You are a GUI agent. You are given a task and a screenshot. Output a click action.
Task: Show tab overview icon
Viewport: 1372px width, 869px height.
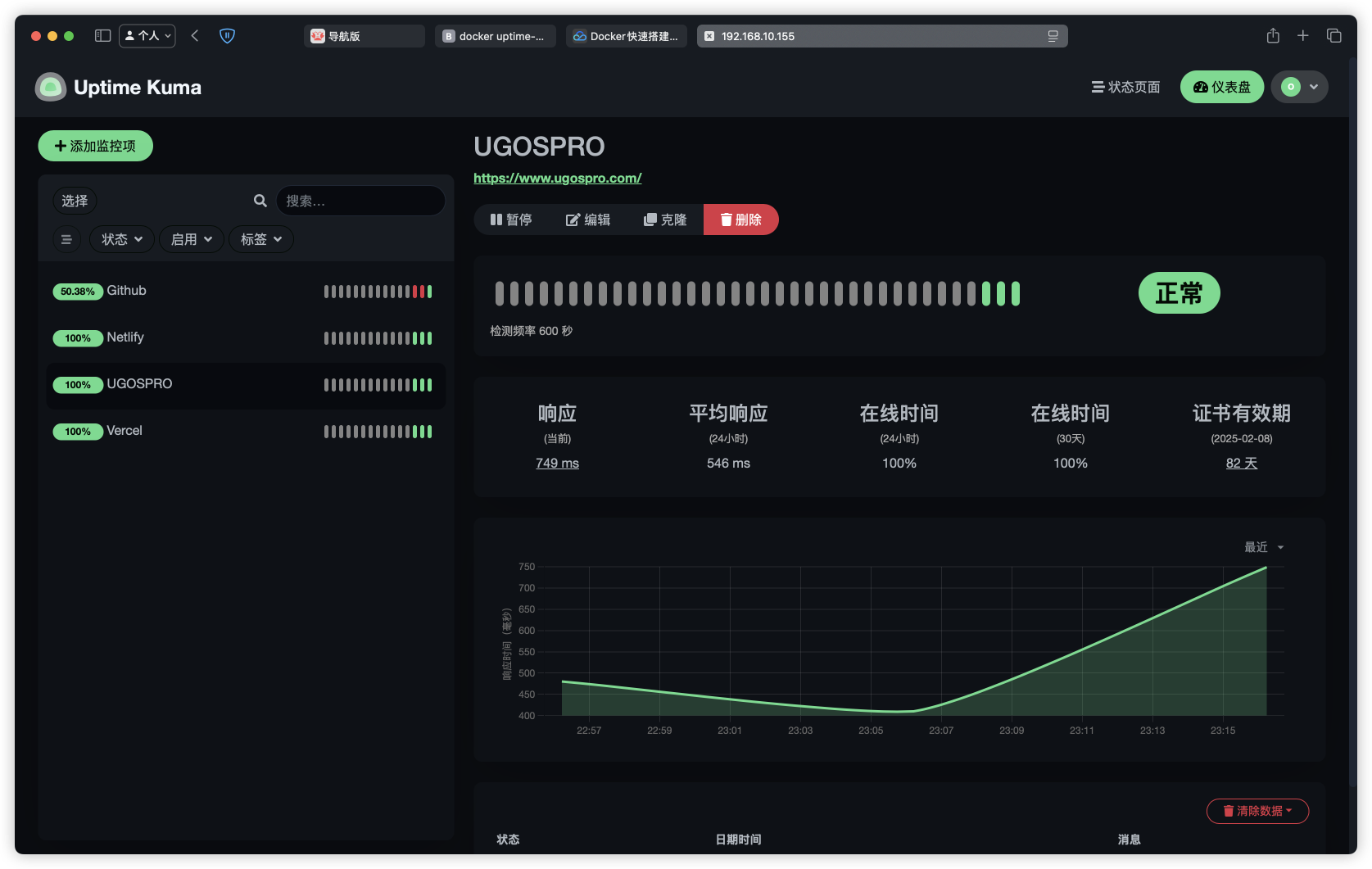pos(1334,36)
